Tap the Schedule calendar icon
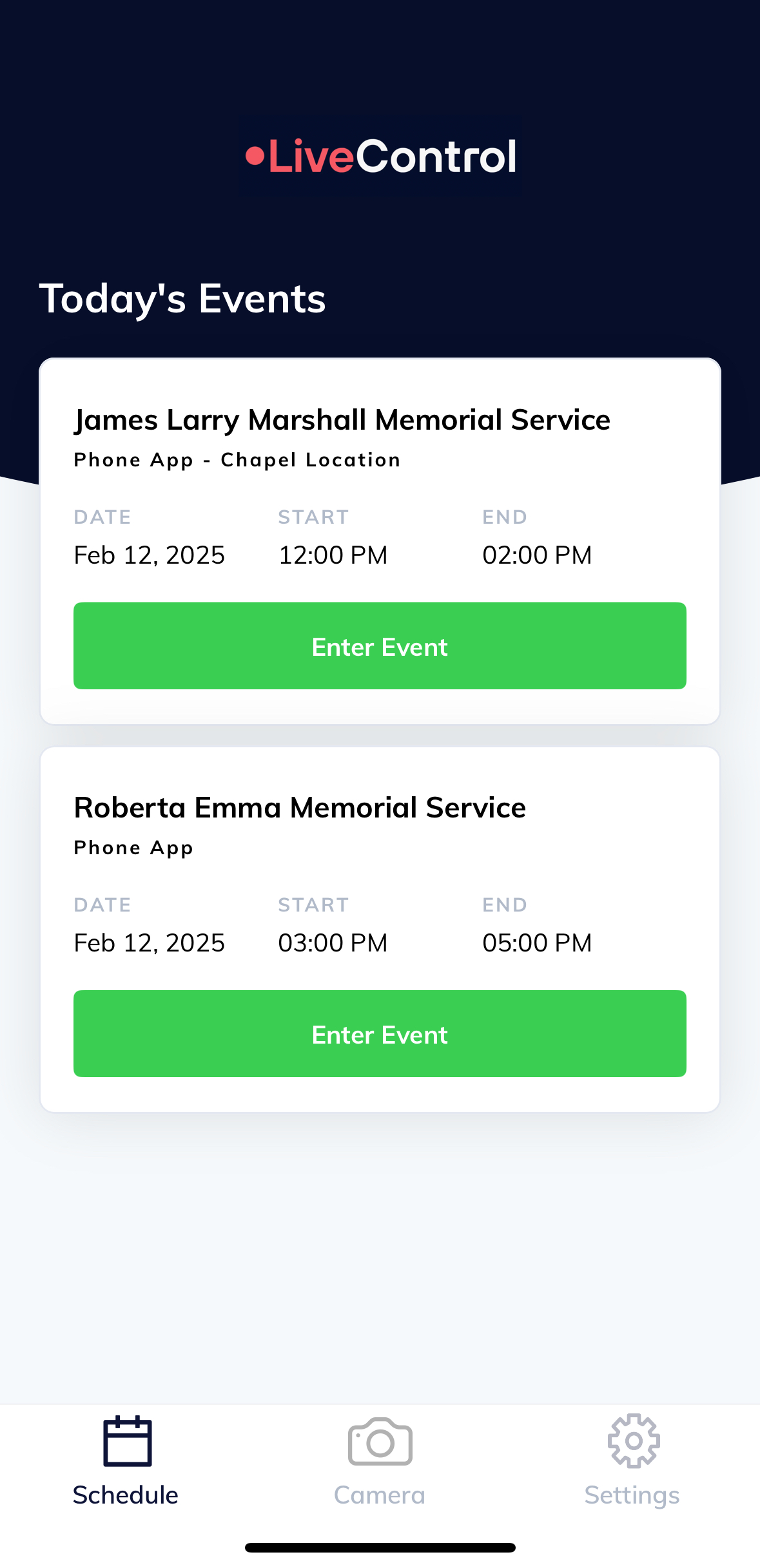The width and height of the screenshot is (760, 1568). 127,1441
